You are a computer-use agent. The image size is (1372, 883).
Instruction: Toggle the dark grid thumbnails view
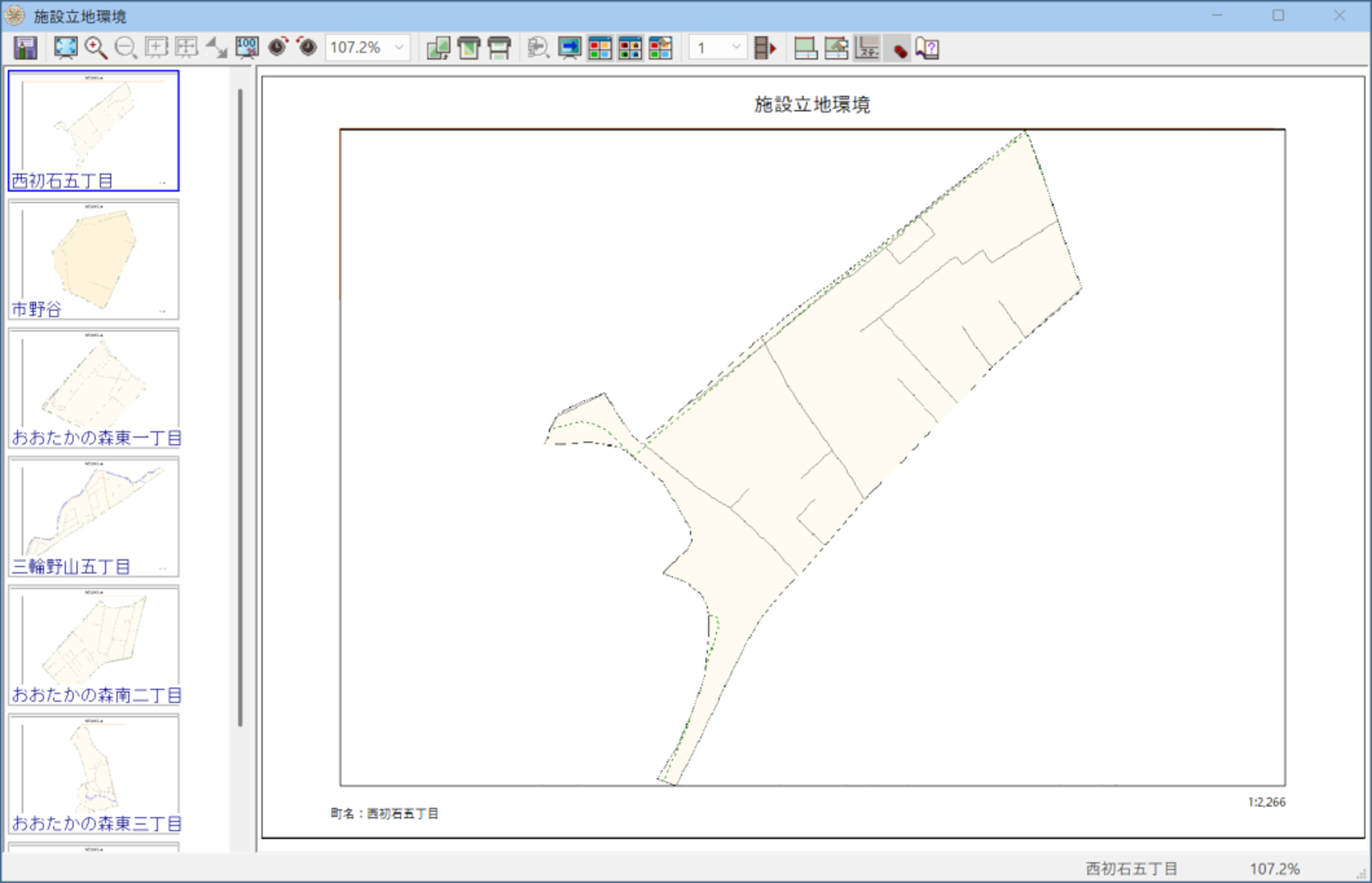[x=629, y=48]
